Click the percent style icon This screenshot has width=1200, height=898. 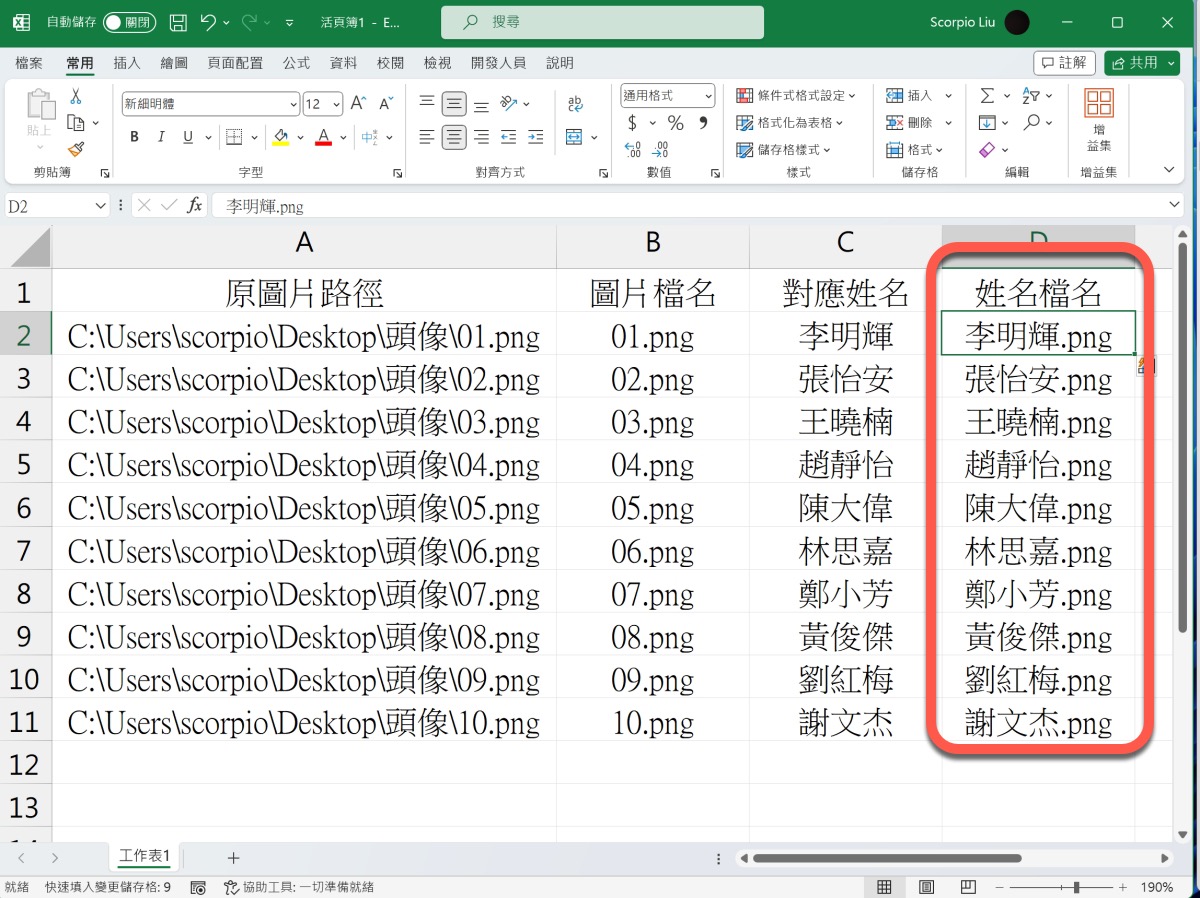[x=676, y=123]
